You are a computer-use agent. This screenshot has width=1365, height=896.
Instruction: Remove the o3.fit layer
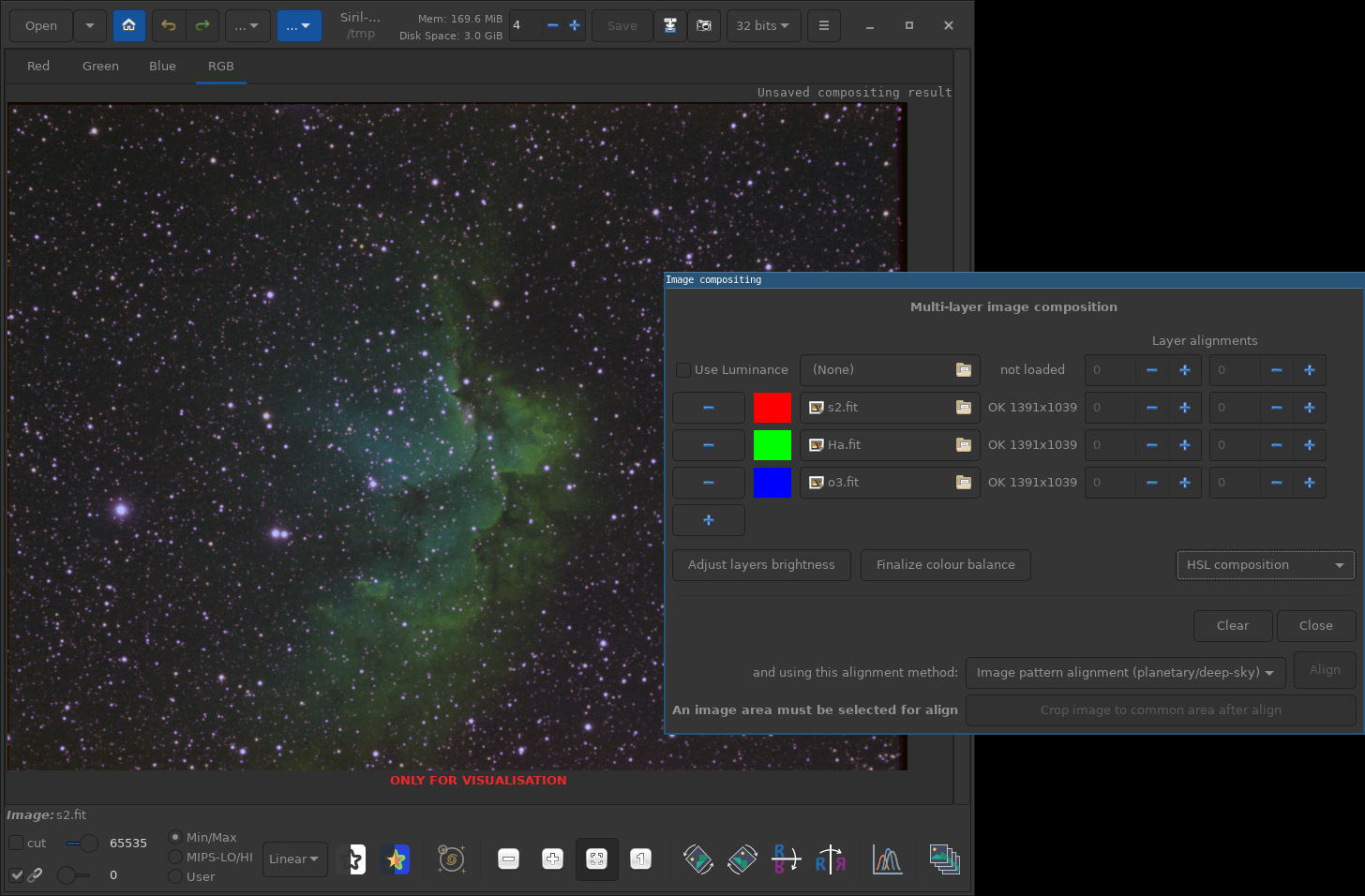[709, 483]
